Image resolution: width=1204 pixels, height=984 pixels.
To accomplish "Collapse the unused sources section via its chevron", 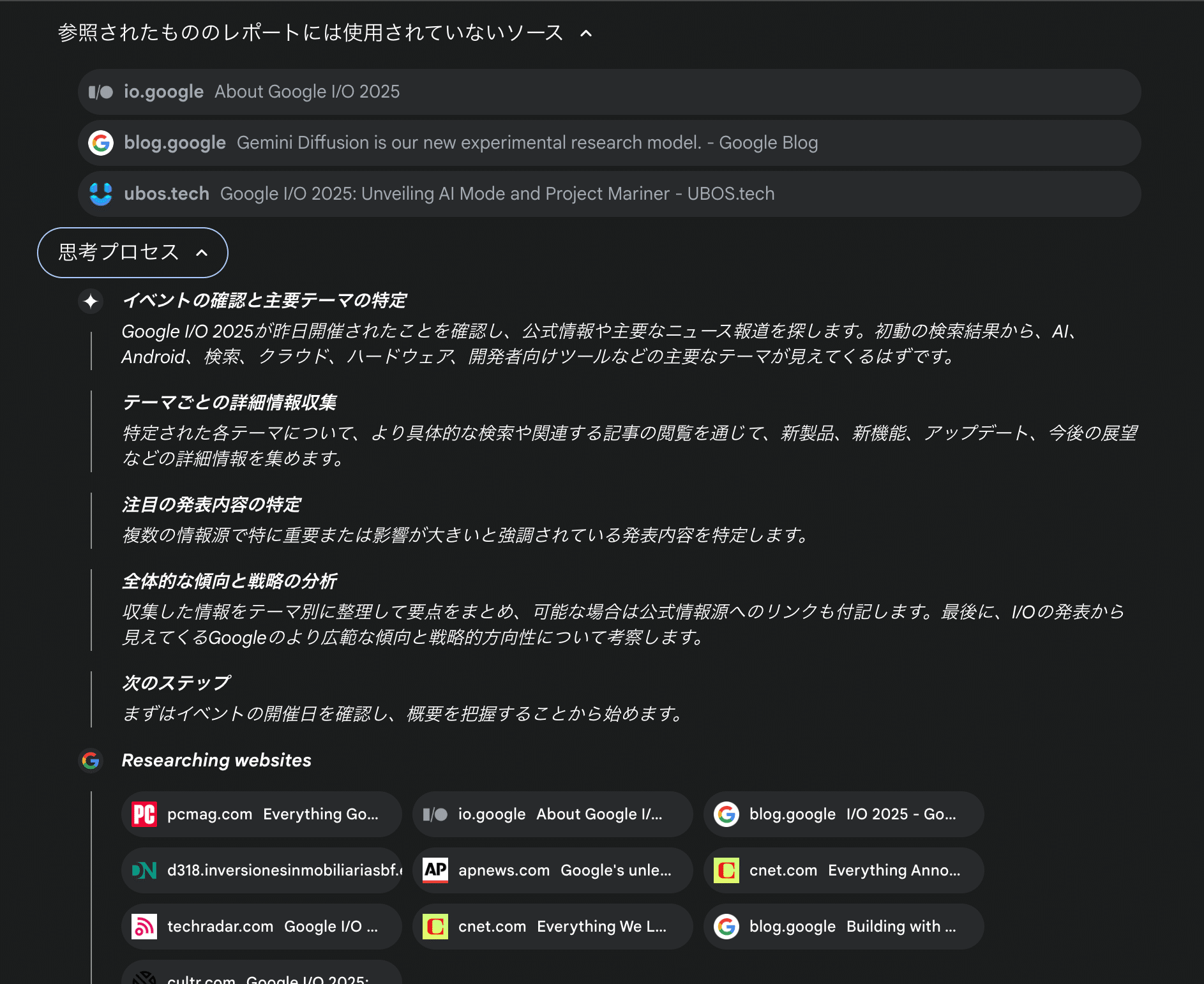I will point(585,33).
